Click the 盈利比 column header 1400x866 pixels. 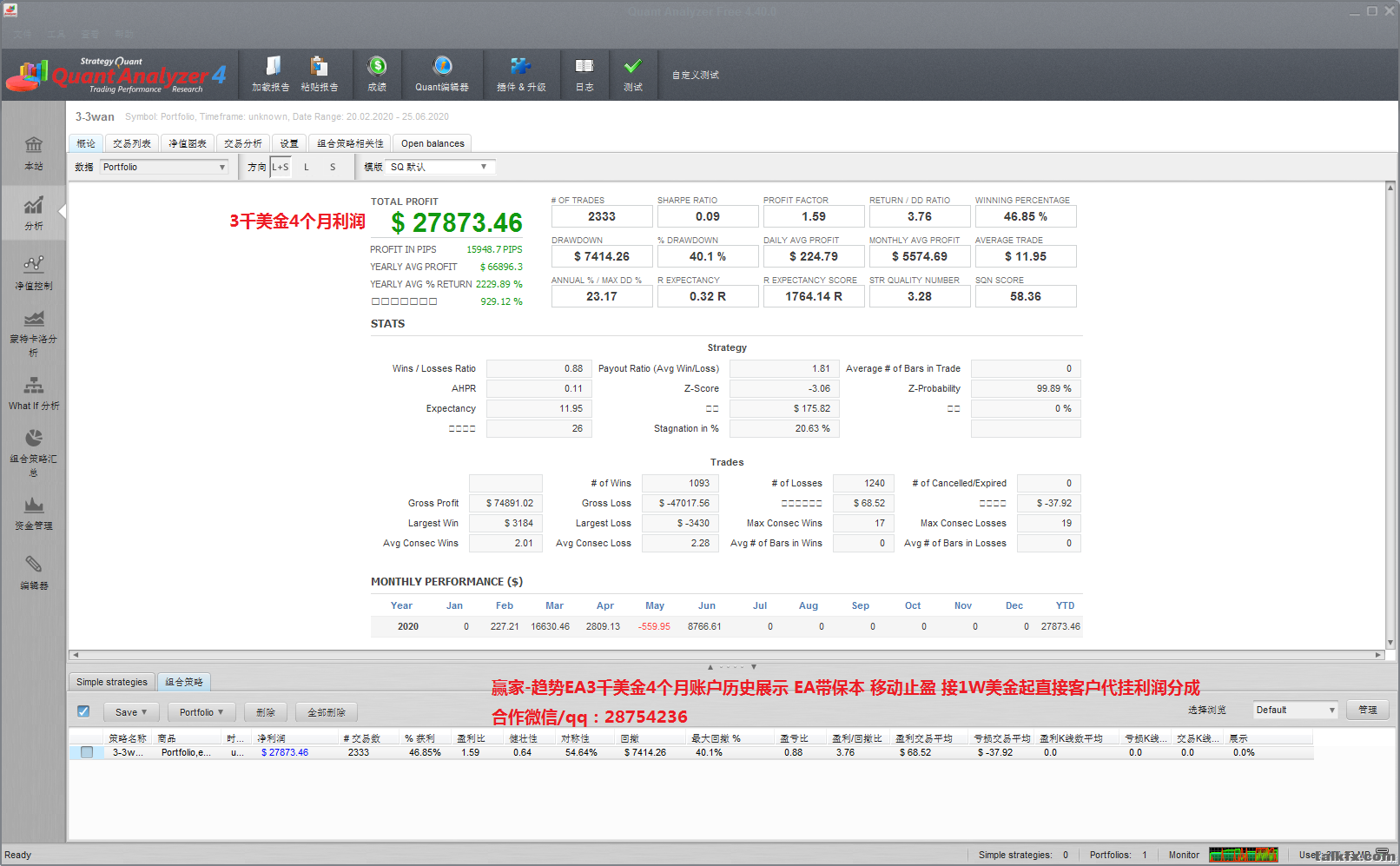pyautogui.click(x=480, y=738)
